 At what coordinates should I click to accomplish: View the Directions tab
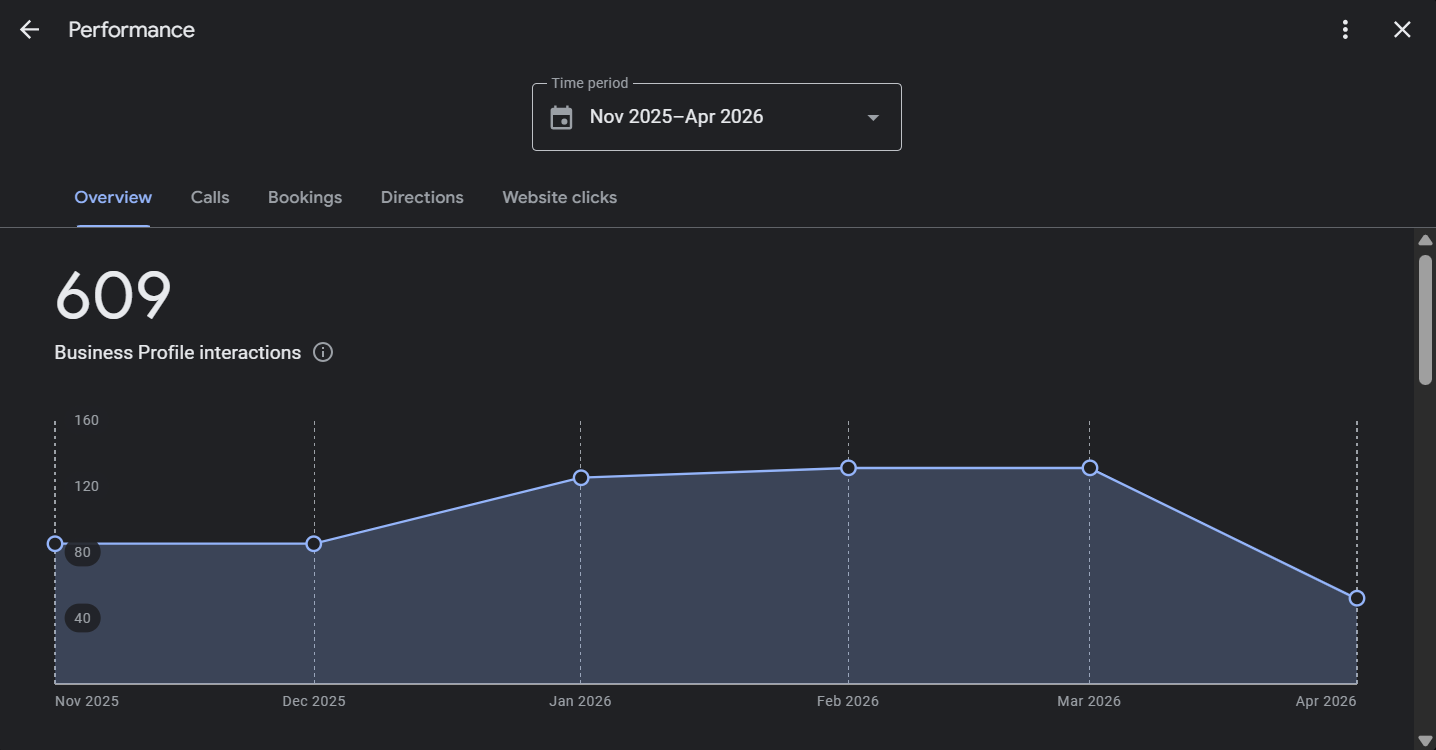point(421,197)
